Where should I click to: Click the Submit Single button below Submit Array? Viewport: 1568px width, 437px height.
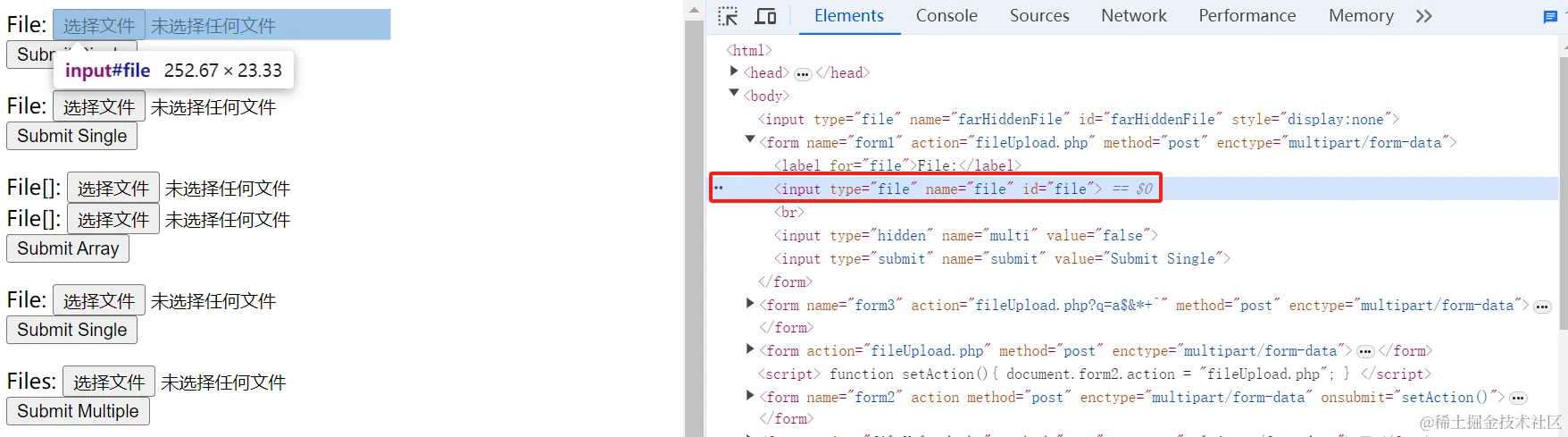point(71,330)
